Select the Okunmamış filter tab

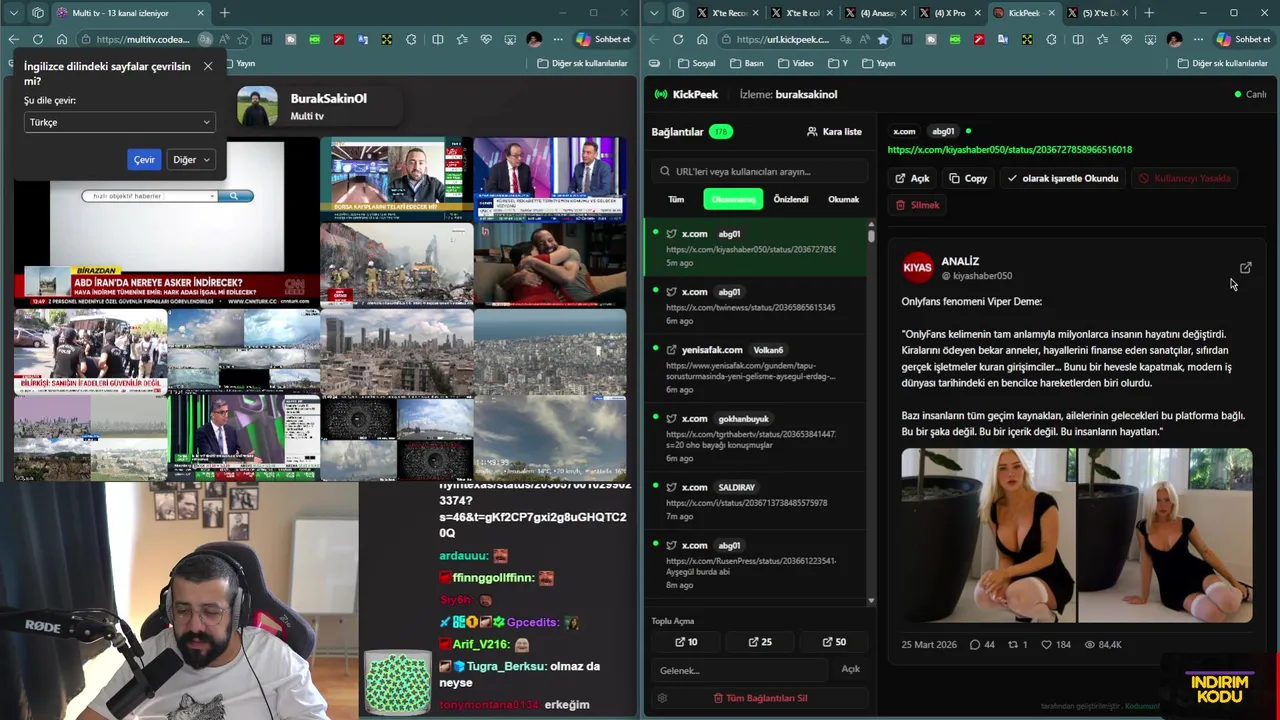coord(733,199)
